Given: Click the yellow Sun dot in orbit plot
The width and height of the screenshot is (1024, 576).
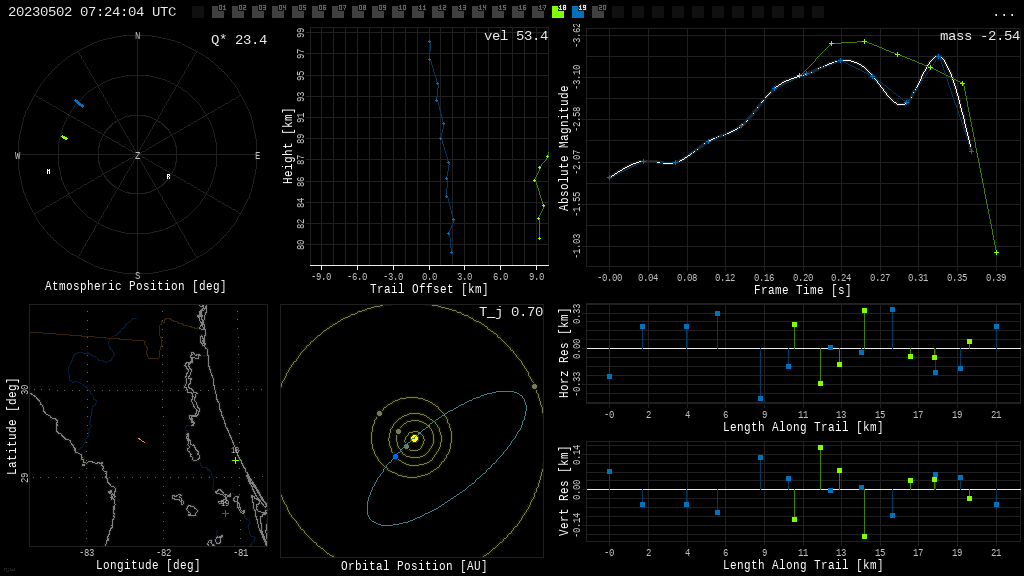Looking at the screenshot, I should 414,438.
